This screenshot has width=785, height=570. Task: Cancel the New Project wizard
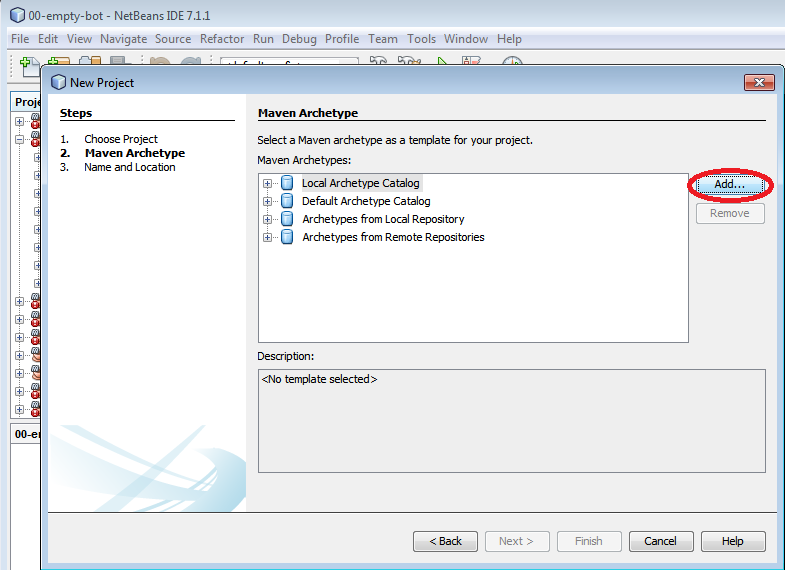coord(661,541)
